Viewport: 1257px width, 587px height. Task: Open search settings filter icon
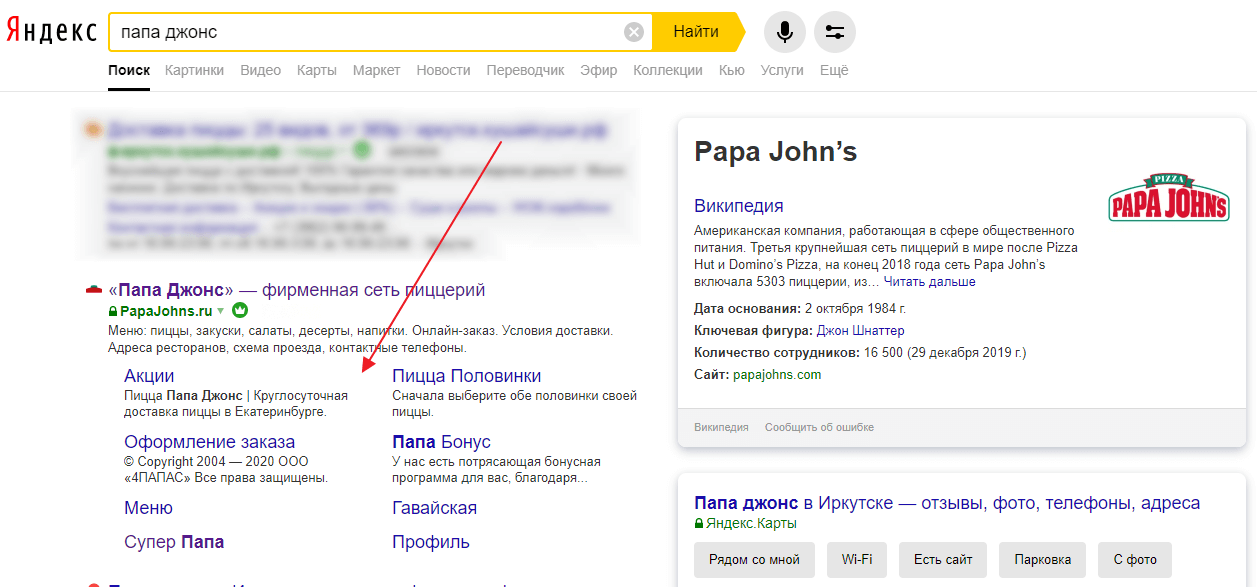point(835,32)
